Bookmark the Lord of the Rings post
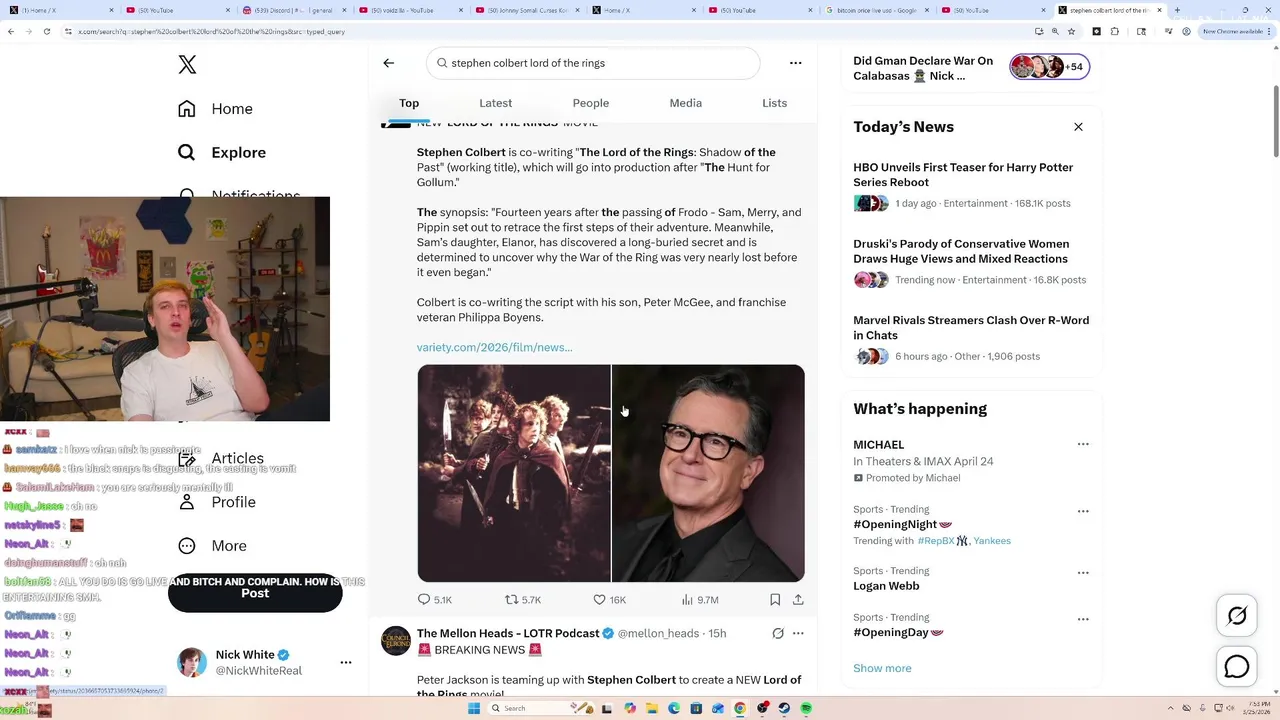Viewport: 1280px width, 720px height. (775, 600)
